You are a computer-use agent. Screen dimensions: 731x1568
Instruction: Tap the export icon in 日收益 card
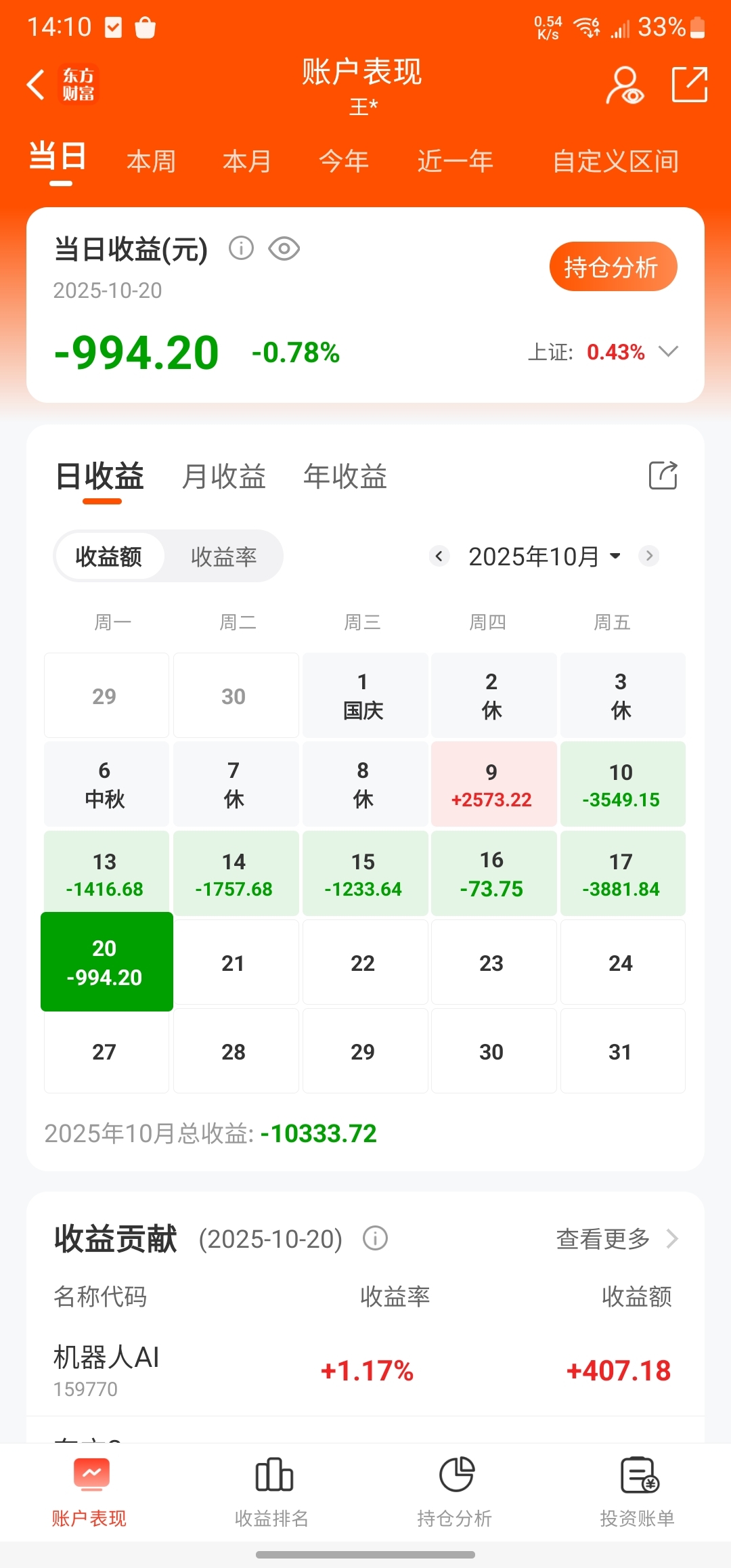(x=663, y=475)
